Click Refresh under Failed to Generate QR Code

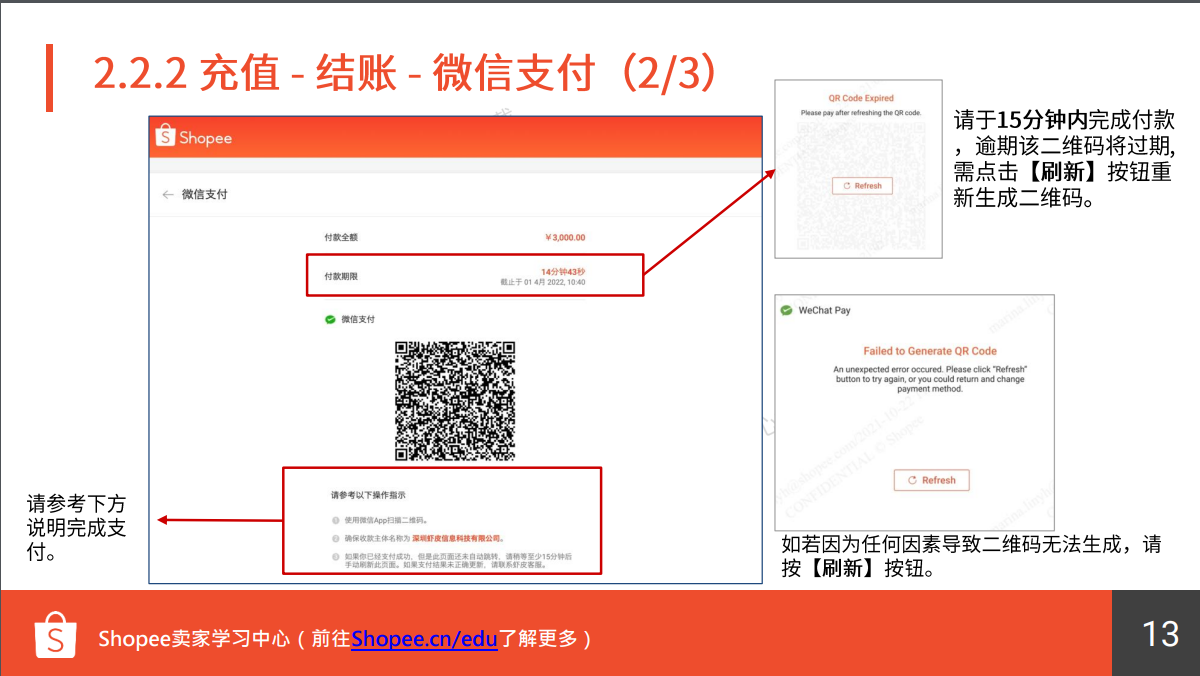point(931,480)
